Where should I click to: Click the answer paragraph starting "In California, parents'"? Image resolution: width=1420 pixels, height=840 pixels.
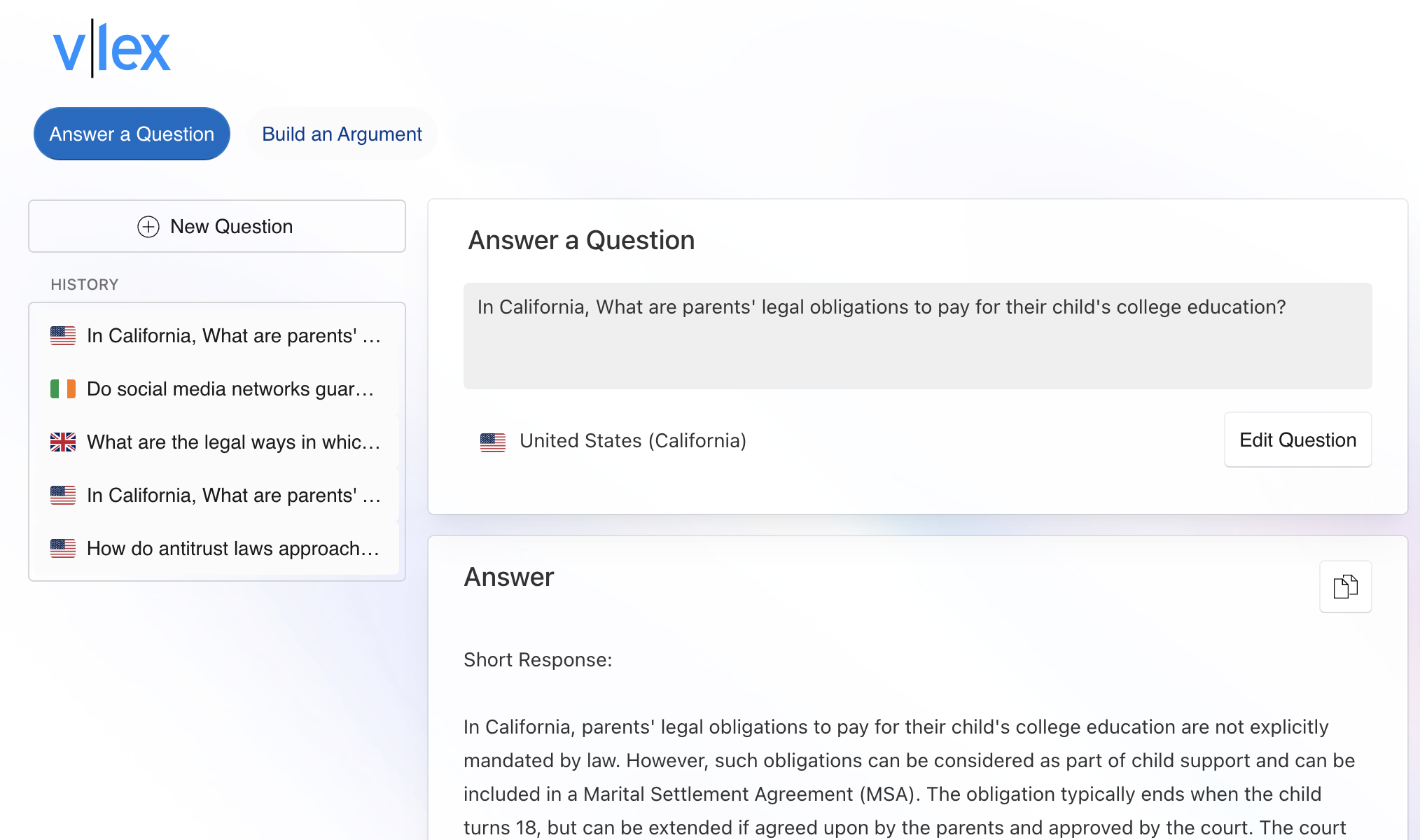point(910,778)
